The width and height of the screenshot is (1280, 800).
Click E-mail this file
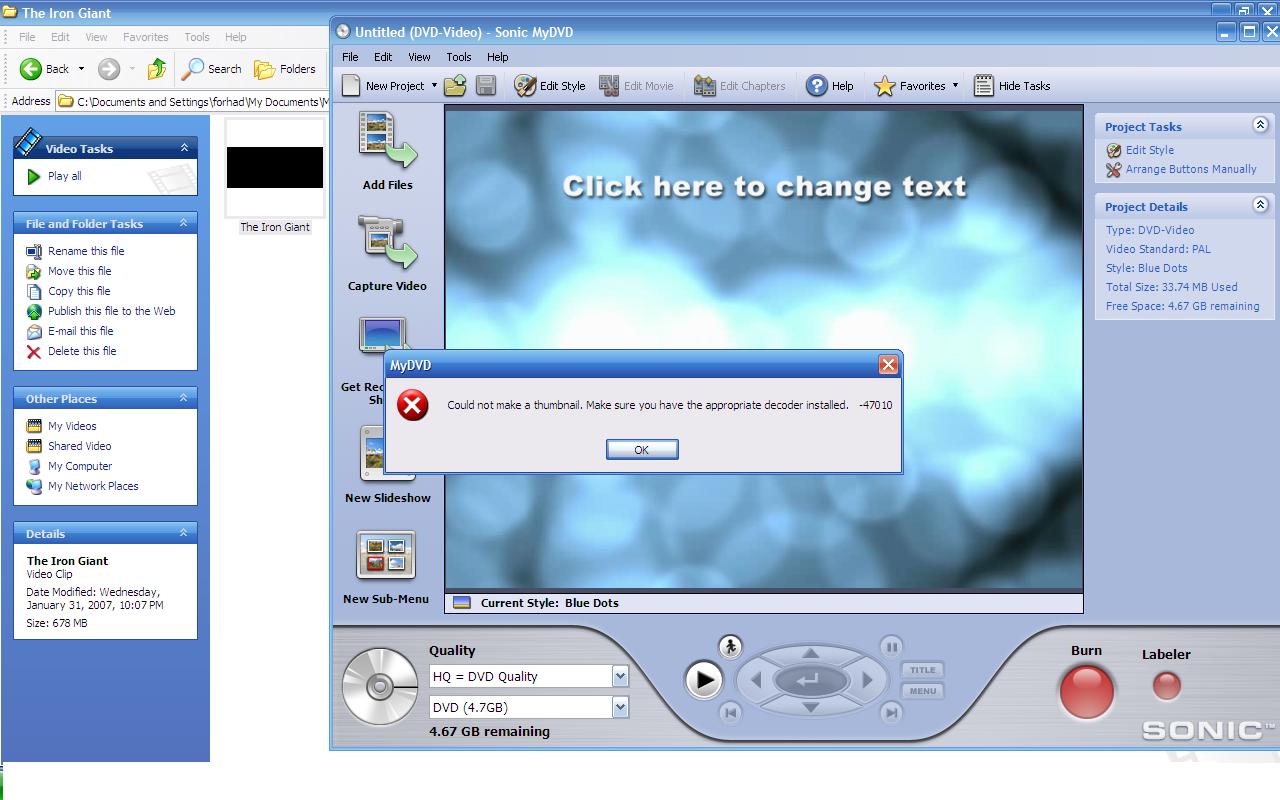point(81,331)
